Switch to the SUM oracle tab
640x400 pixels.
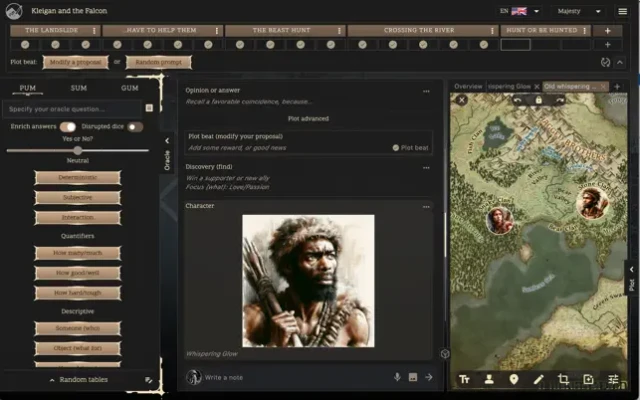[78, 88]
